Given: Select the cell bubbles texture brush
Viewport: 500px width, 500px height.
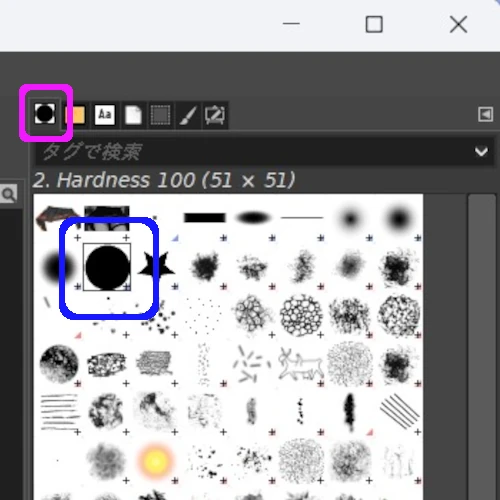Looking at the screenshot, I should click(x=301, y=315).
